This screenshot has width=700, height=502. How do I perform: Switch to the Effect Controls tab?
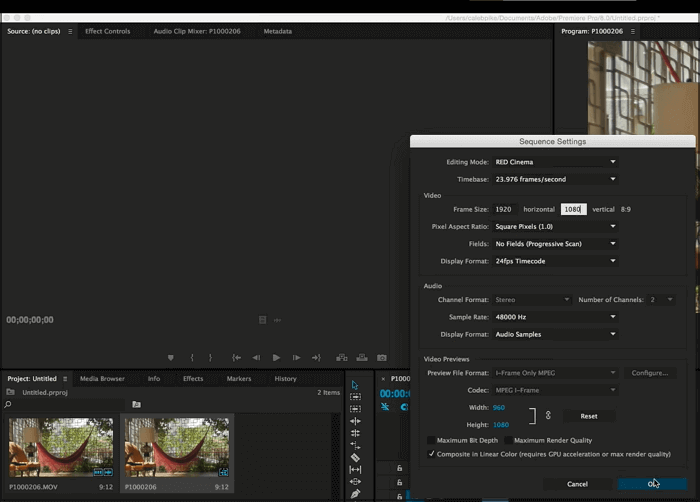107,31
